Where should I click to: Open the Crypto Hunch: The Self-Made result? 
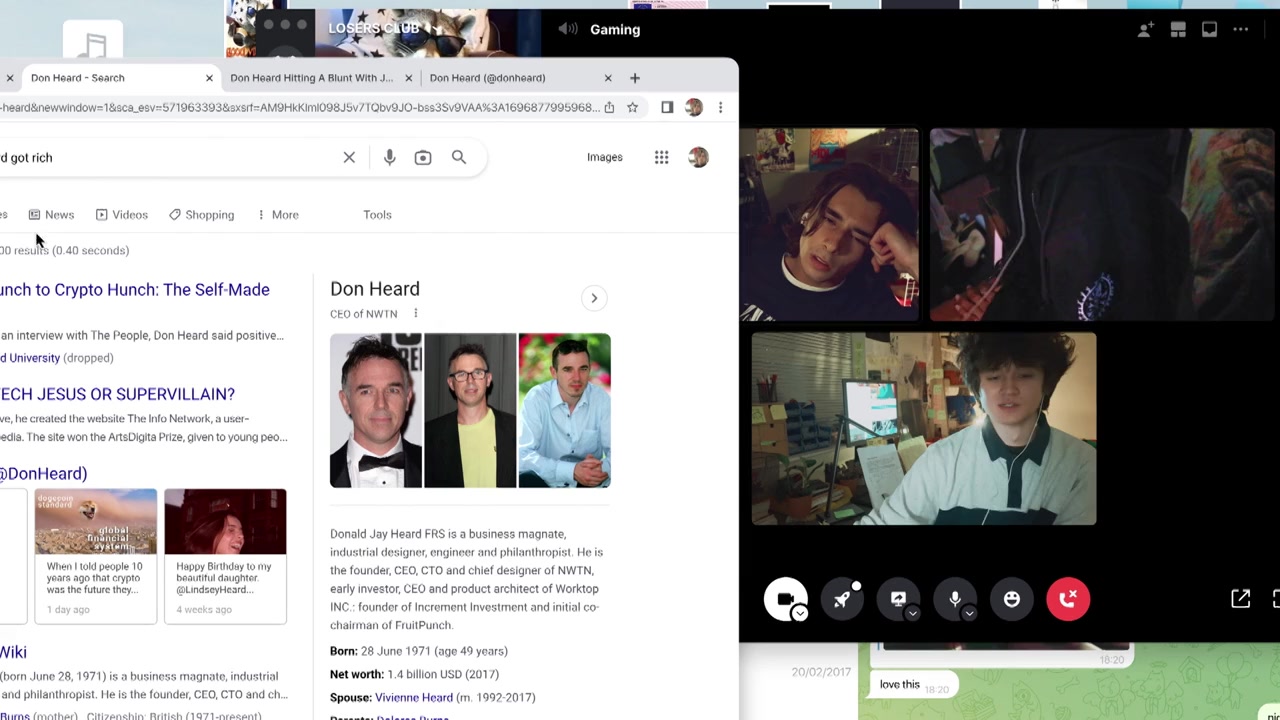(135, 290)
